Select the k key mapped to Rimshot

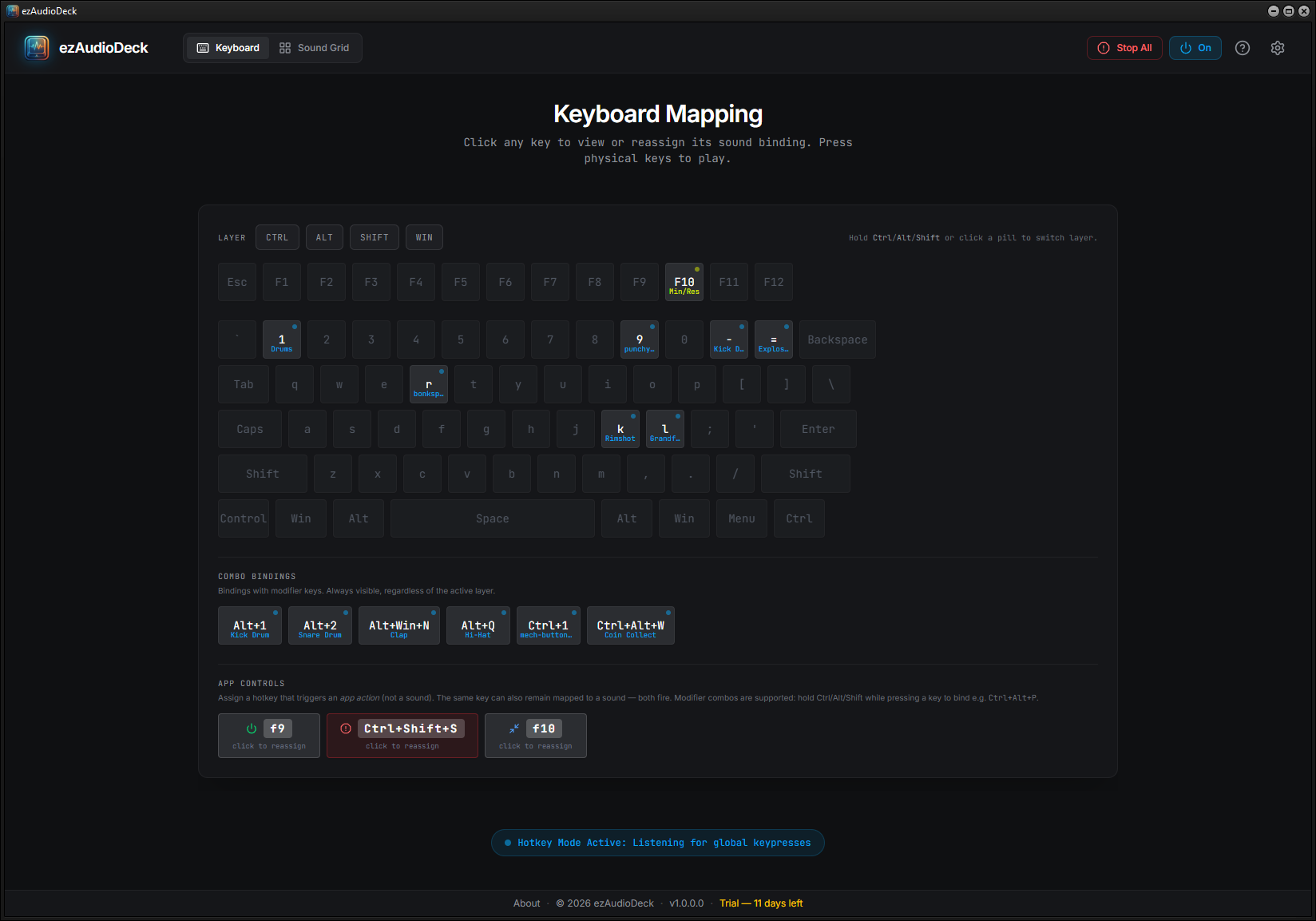pyautogui.click(x=620, y=430)
